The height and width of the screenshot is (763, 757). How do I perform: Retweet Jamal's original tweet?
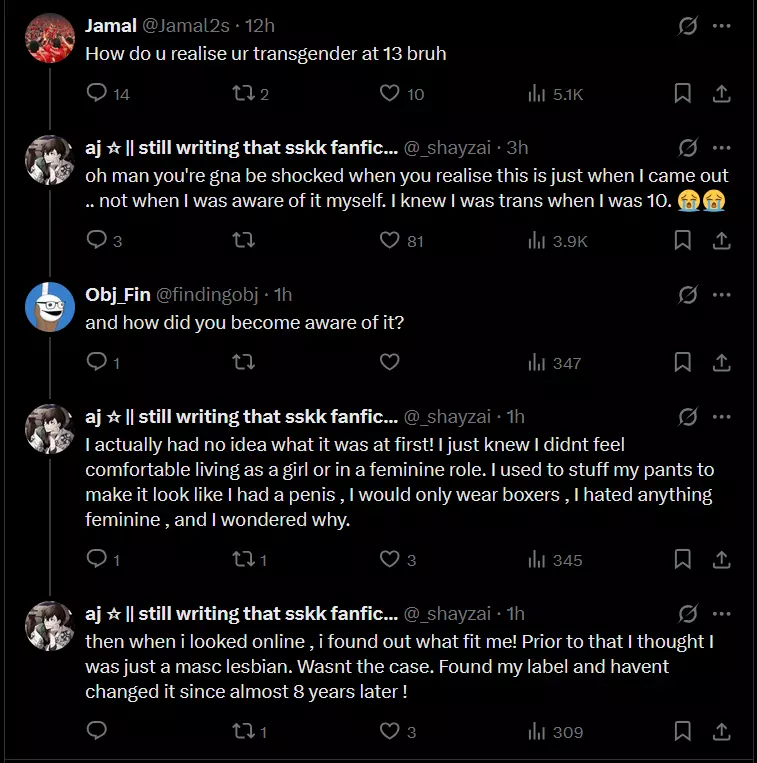point(243,94)
